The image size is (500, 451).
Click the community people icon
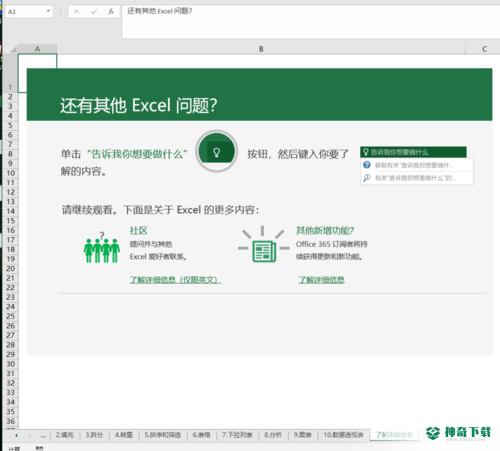pos(102,248)
